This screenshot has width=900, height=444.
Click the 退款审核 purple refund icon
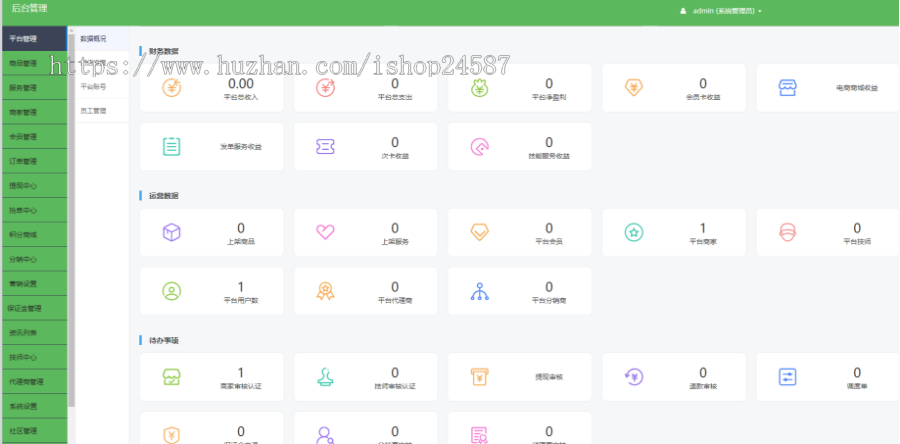click(x=634, y=377)
